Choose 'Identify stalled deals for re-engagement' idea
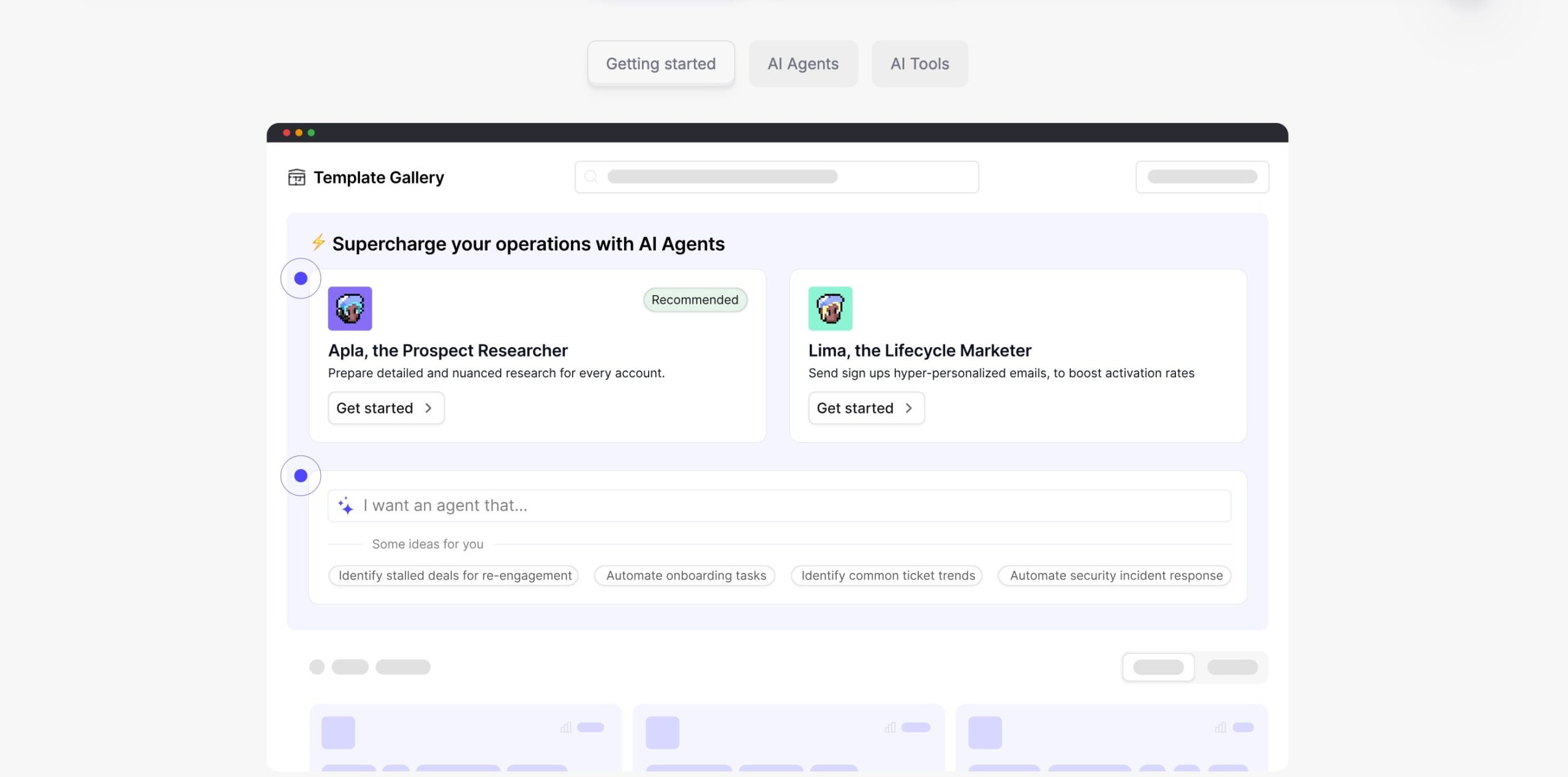The height and width of the screenshot is (777, 1568). [x=454, y=576]
